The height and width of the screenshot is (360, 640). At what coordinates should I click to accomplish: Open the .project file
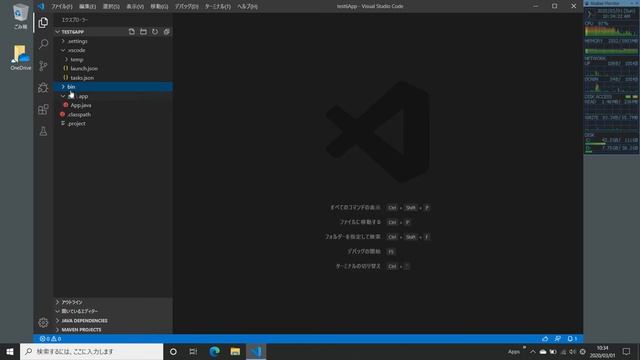(113, 124)
